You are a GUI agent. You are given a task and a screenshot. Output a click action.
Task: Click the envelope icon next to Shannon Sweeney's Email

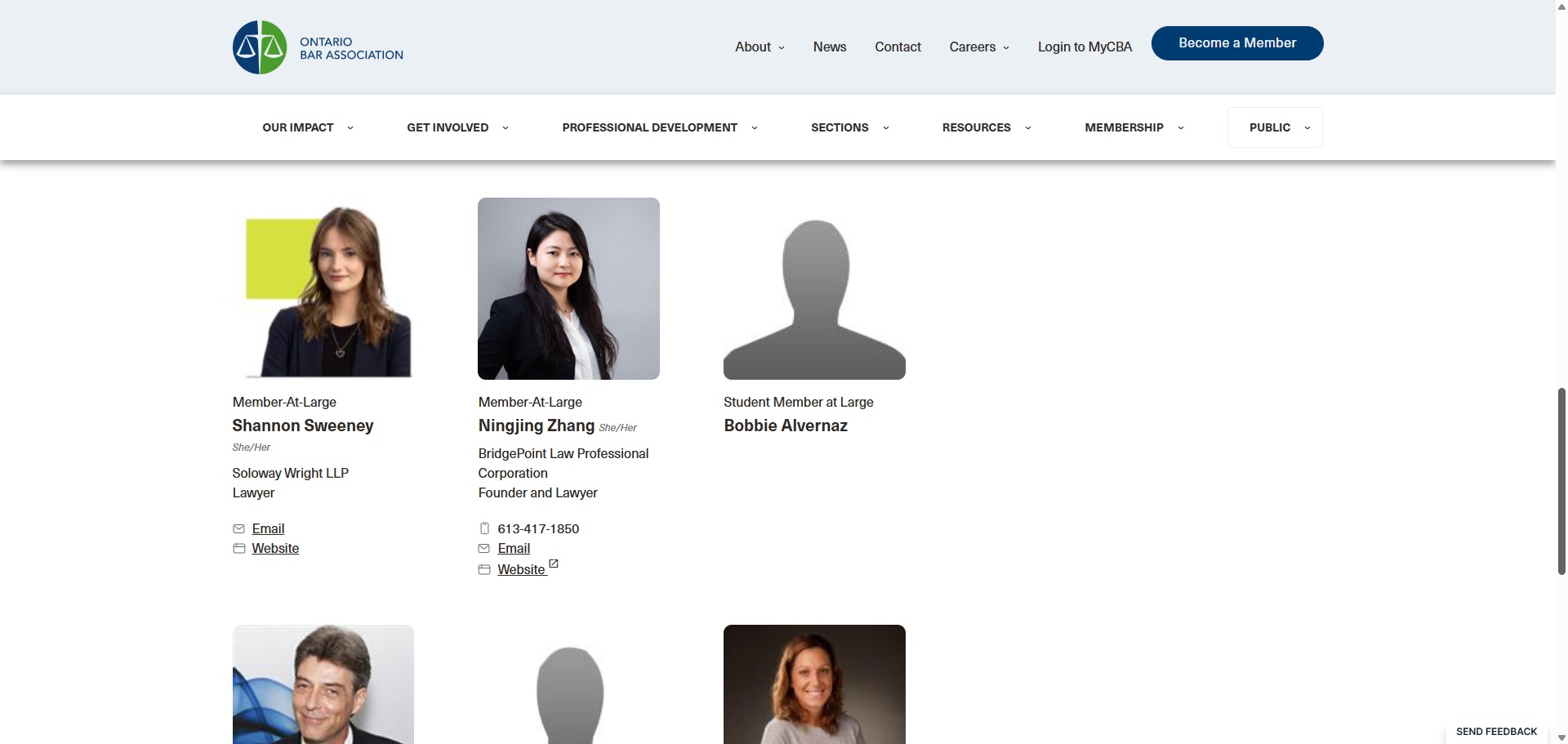[x=238, y=529]
